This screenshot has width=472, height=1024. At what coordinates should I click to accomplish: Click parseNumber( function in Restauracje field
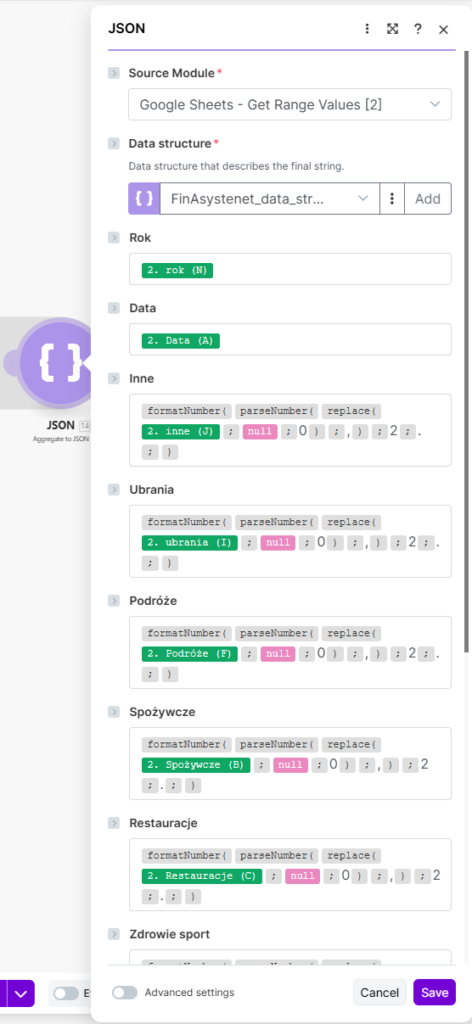pos(276,856)
